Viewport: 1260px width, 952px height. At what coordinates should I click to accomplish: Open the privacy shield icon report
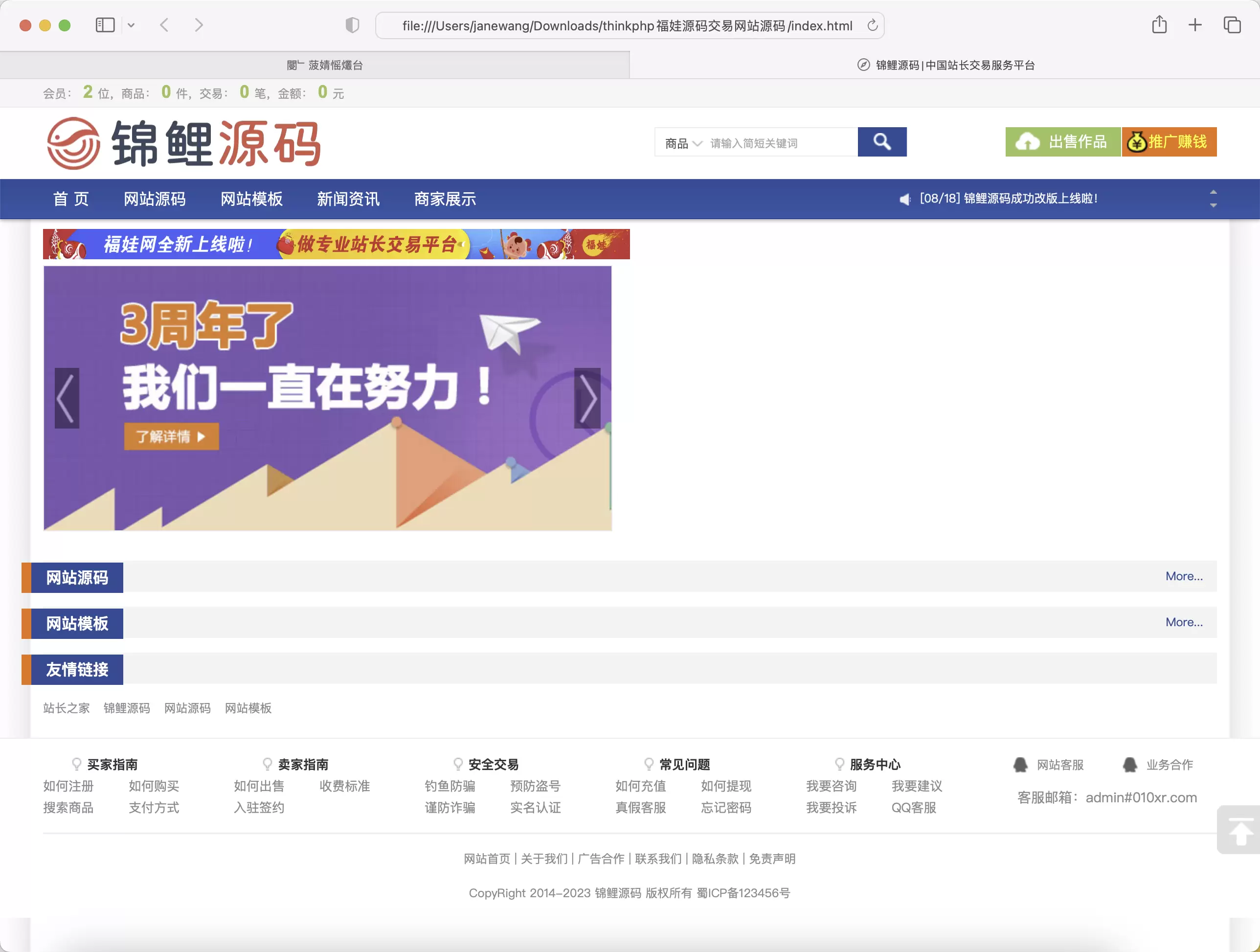tap(352, 25)
